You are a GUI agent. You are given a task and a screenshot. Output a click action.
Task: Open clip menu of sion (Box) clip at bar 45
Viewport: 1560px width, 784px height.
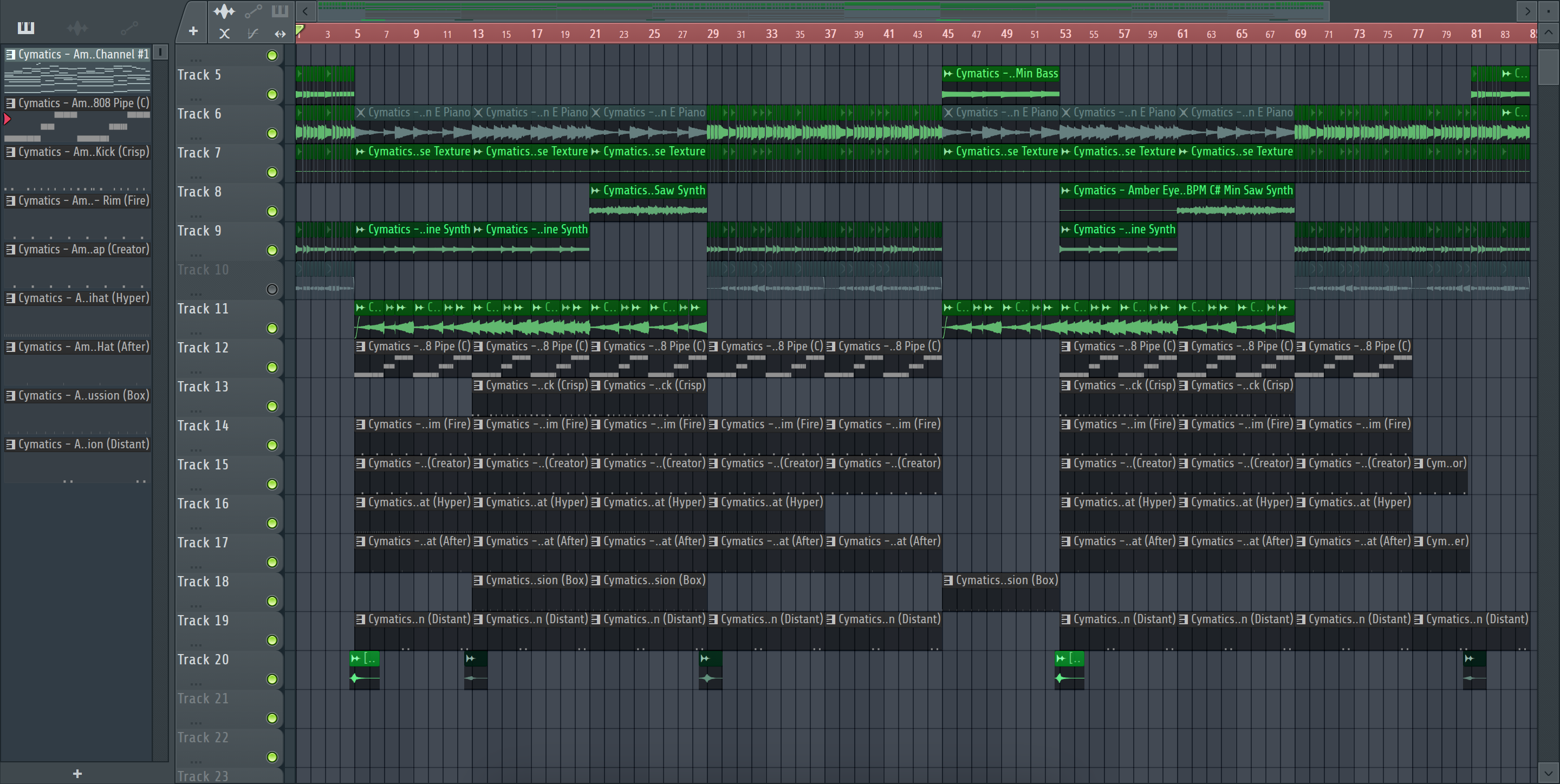coord(948,580)
